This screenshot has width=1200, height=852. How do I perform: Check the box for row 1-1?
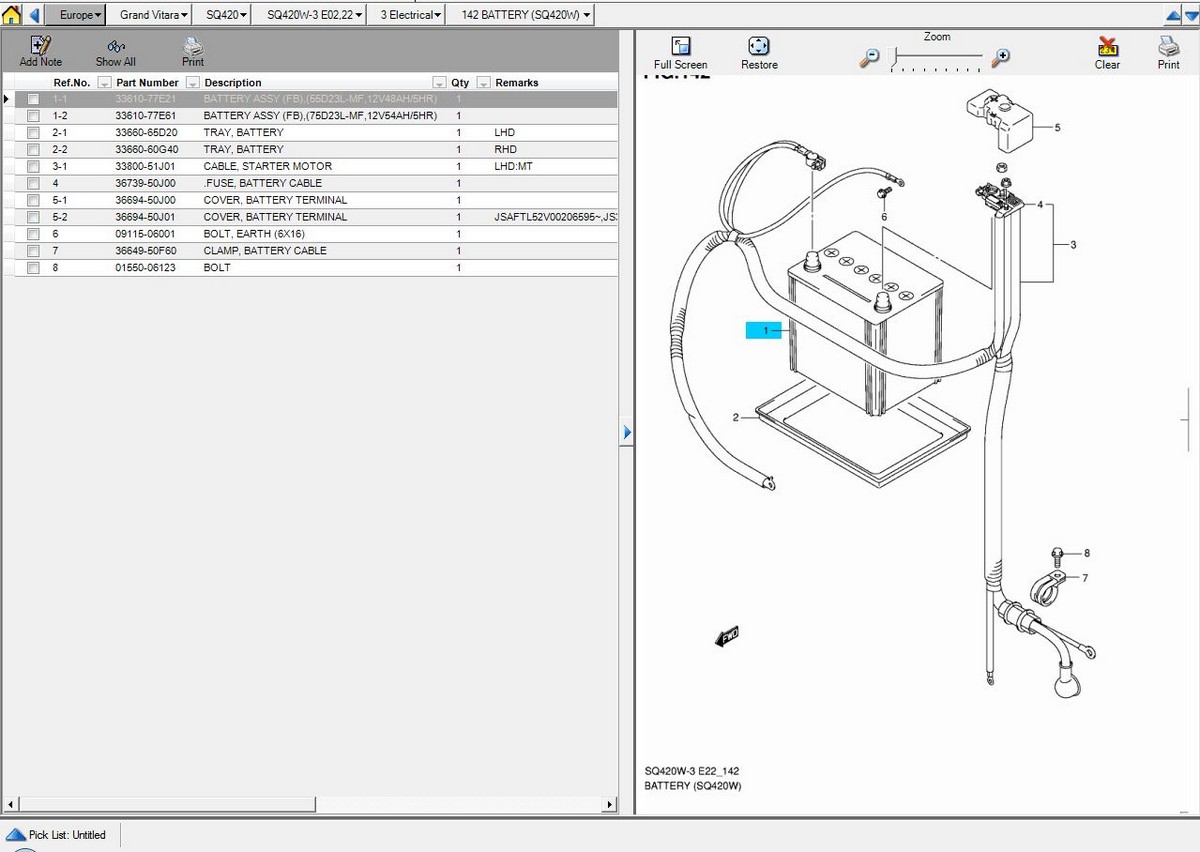pos(33,99)
